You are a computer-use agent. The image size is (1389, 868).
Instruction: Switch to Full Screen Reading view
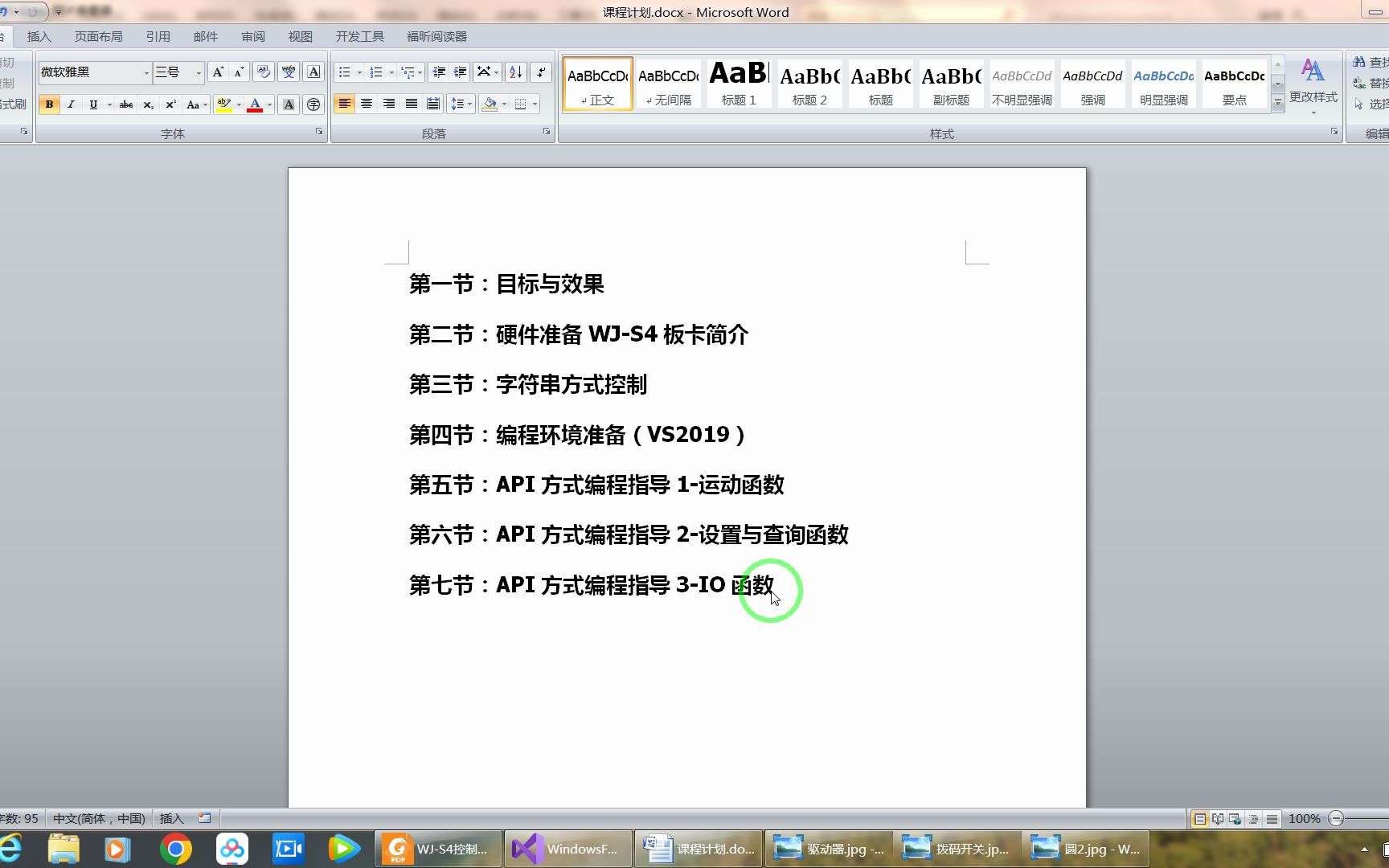[x=1216, y=818]
